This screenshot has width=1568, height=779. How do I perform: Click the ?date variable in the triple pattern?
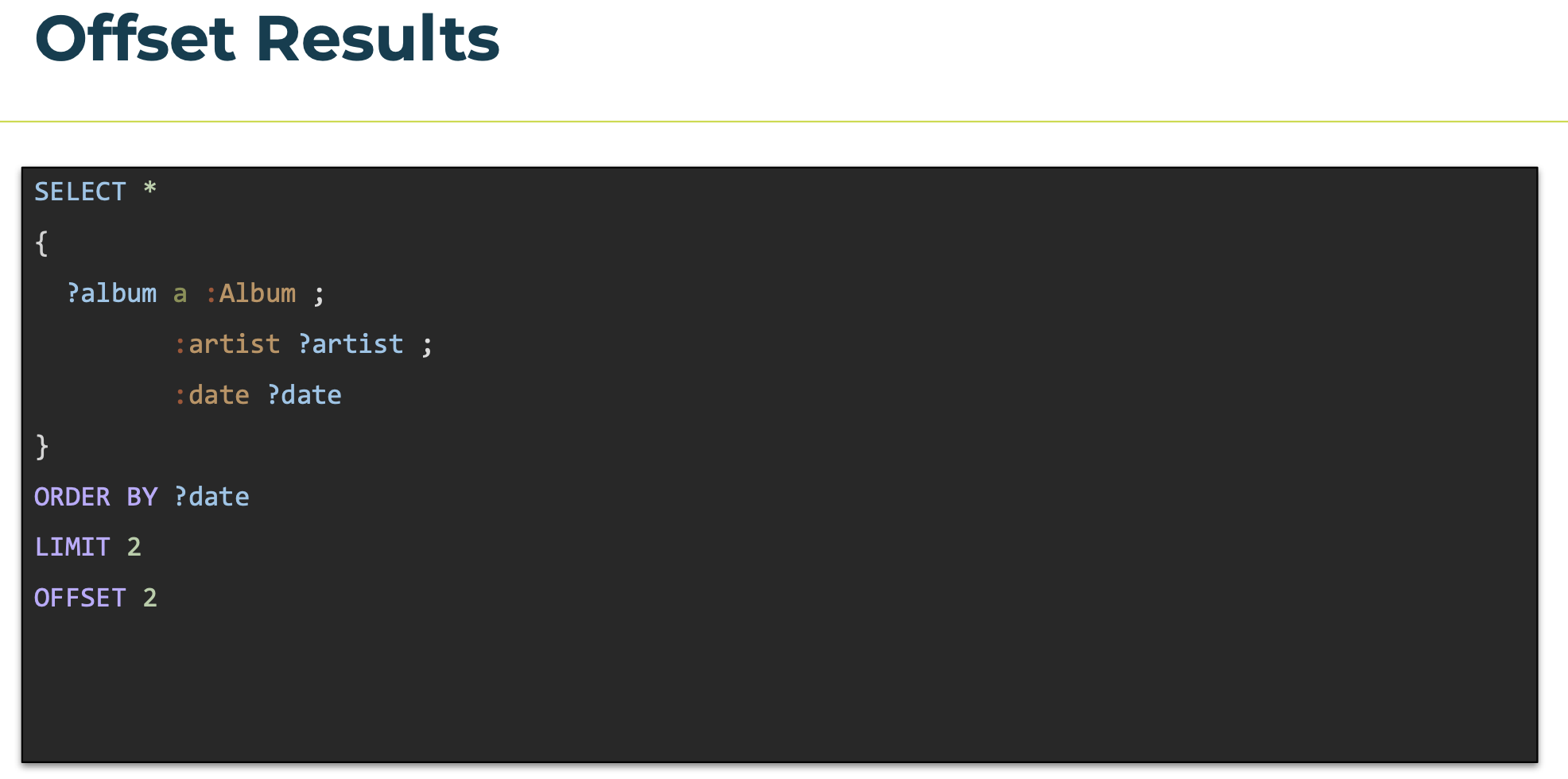click(x=305, y=395)
